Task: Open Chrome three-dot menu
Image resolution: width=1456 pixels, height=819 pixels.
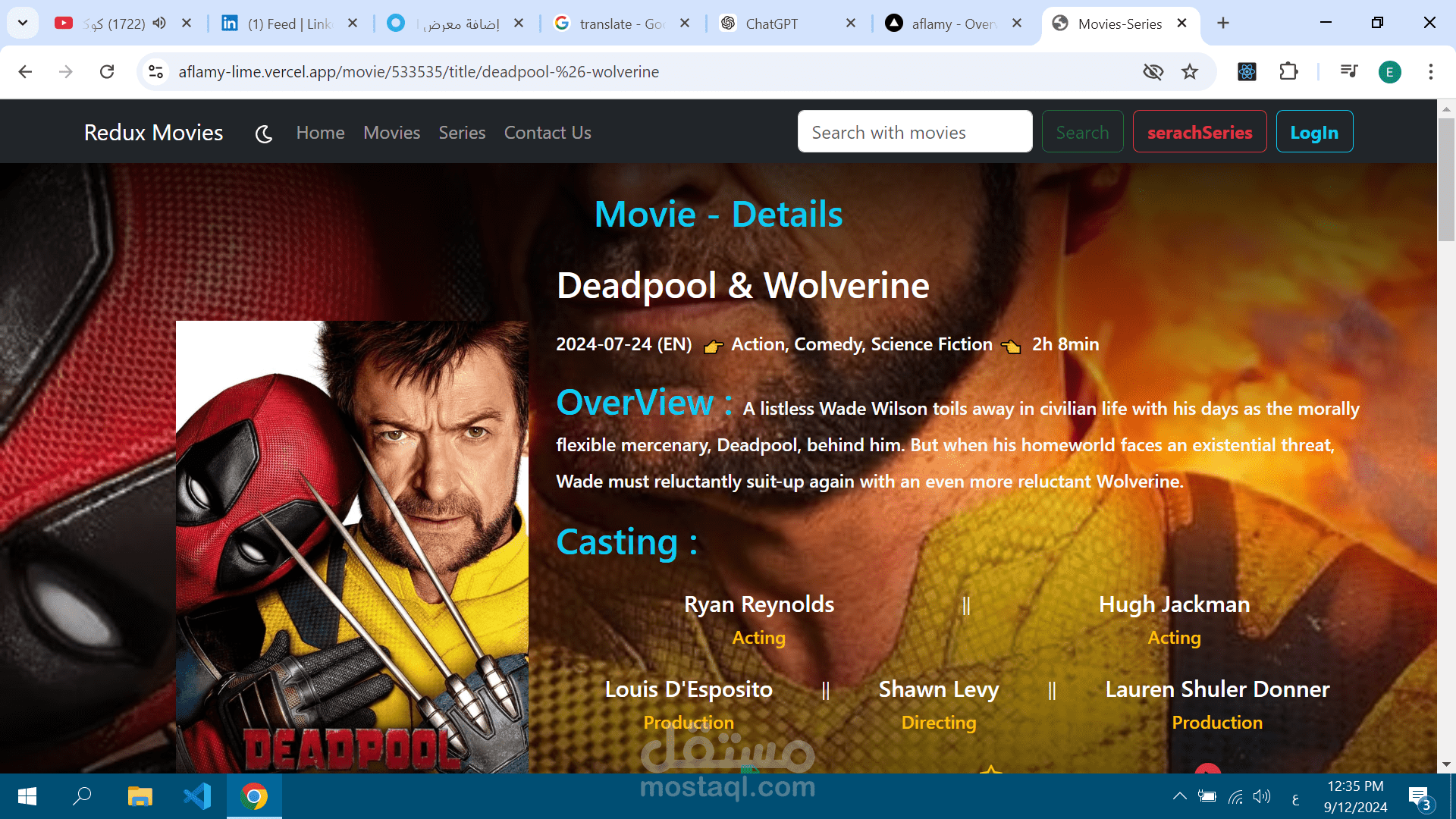Action: click(1430, 72)
